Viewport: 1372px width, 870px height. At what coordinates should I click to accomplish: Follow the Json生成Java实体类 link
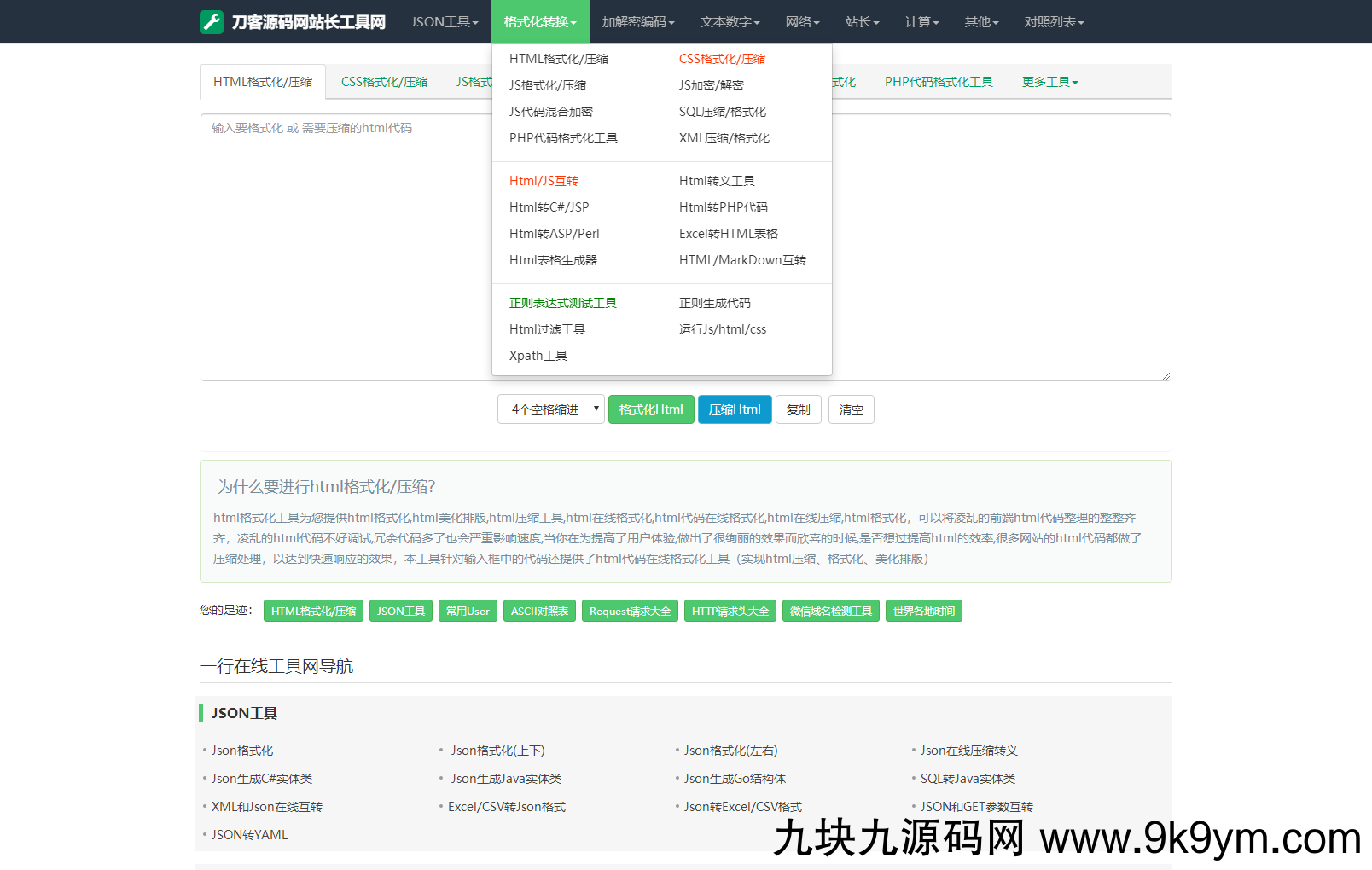(506, 779)
